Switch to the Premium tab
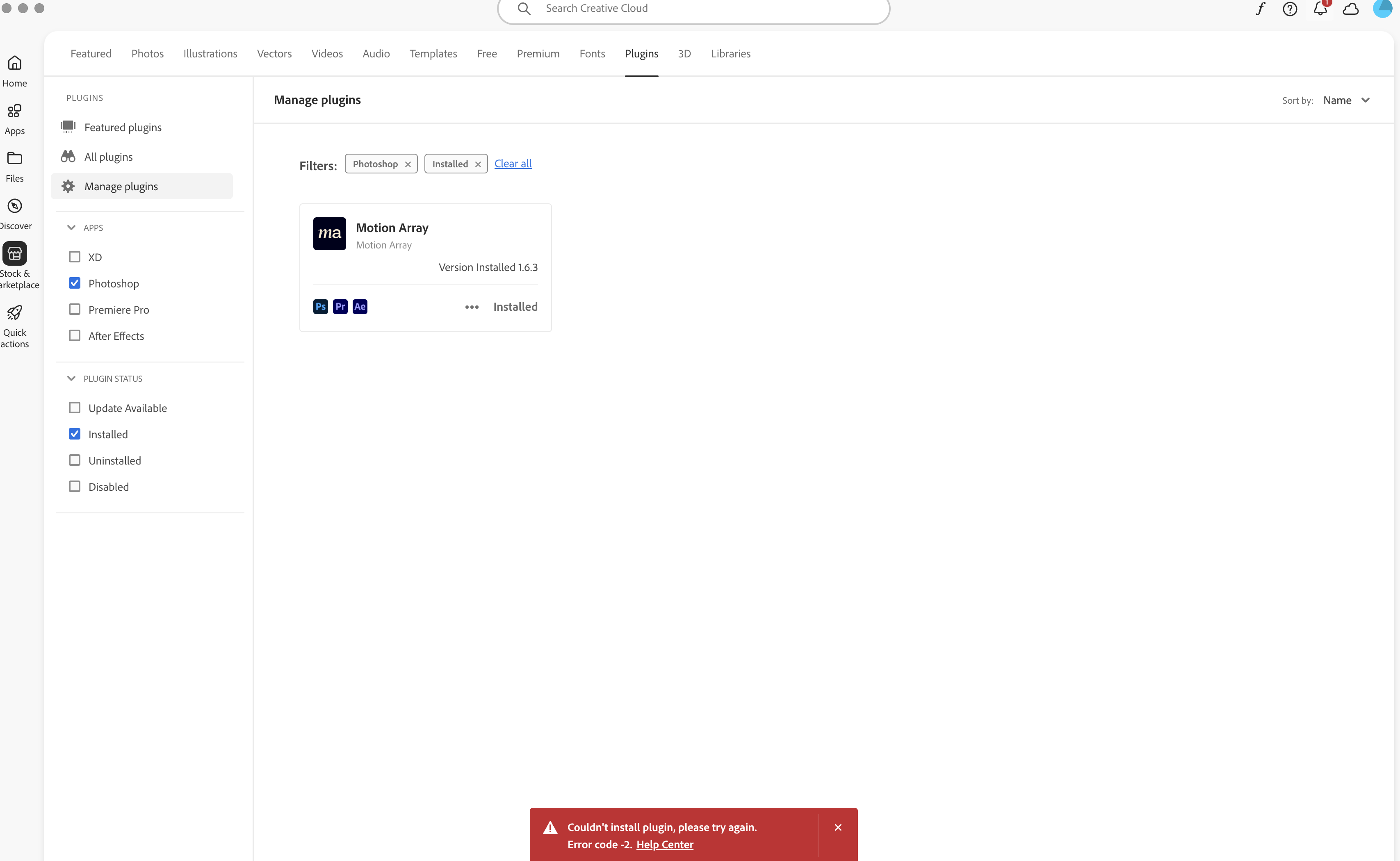1400x861 pixels. [x=538, y=54]
